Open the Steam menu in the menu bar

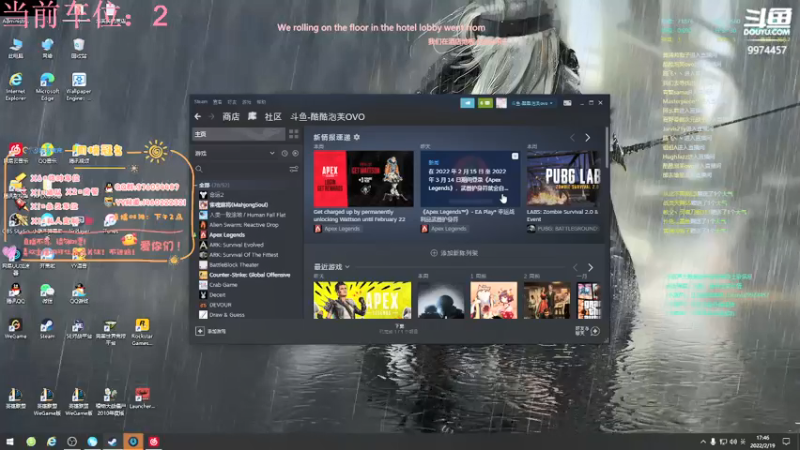tap(201, 102)
